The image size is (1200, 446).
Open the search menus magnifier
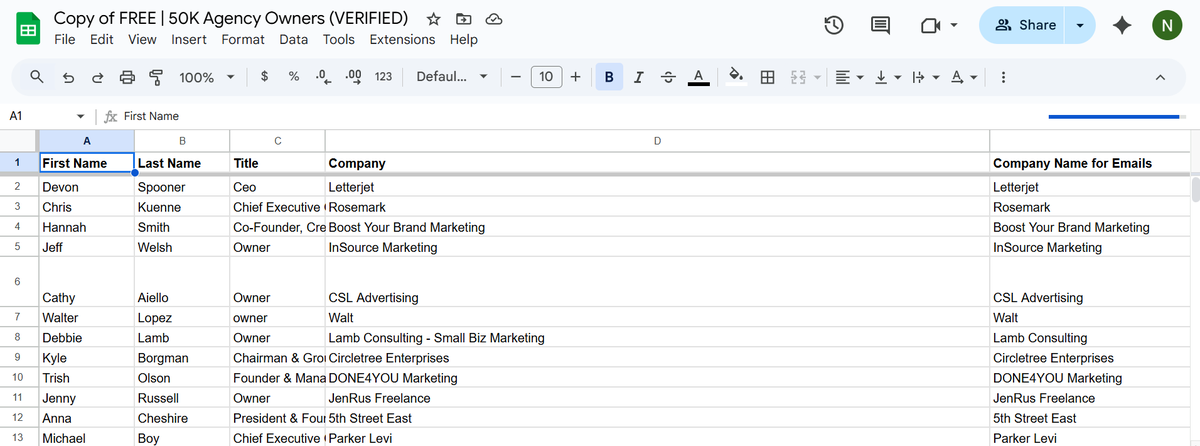[37, 77]
